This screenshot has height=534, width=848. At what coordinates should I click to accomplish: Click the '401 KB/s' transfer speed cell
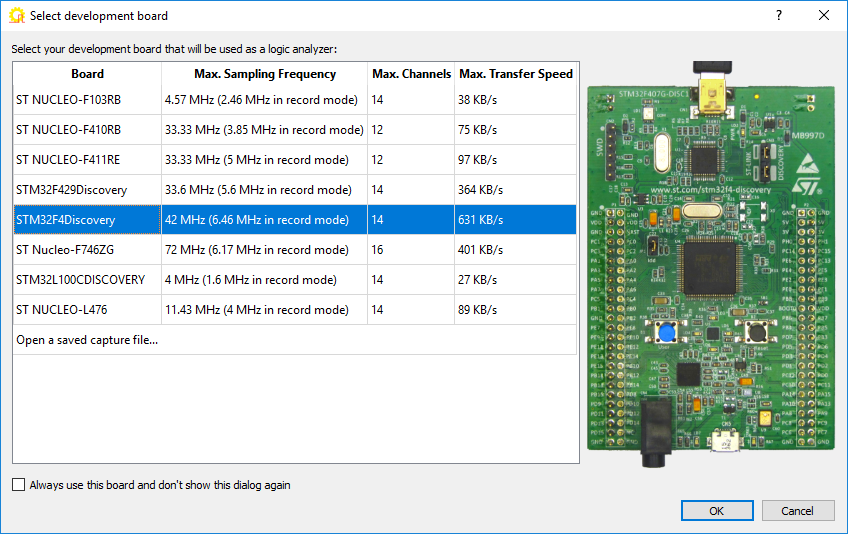click(x=516, y=250)
